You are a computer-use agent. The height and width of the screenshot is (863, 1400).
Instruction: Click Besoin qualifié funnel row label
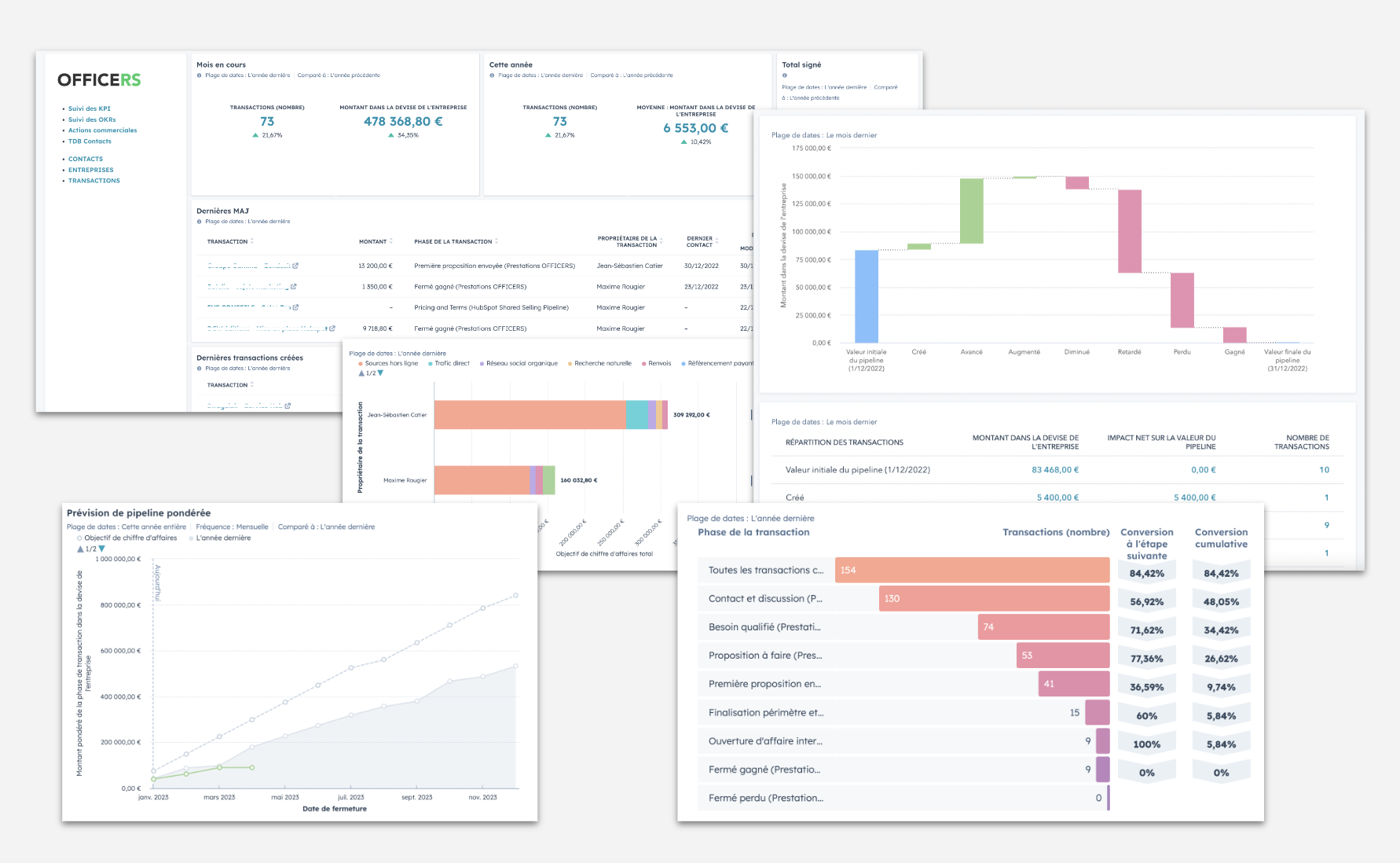[764, 627]
